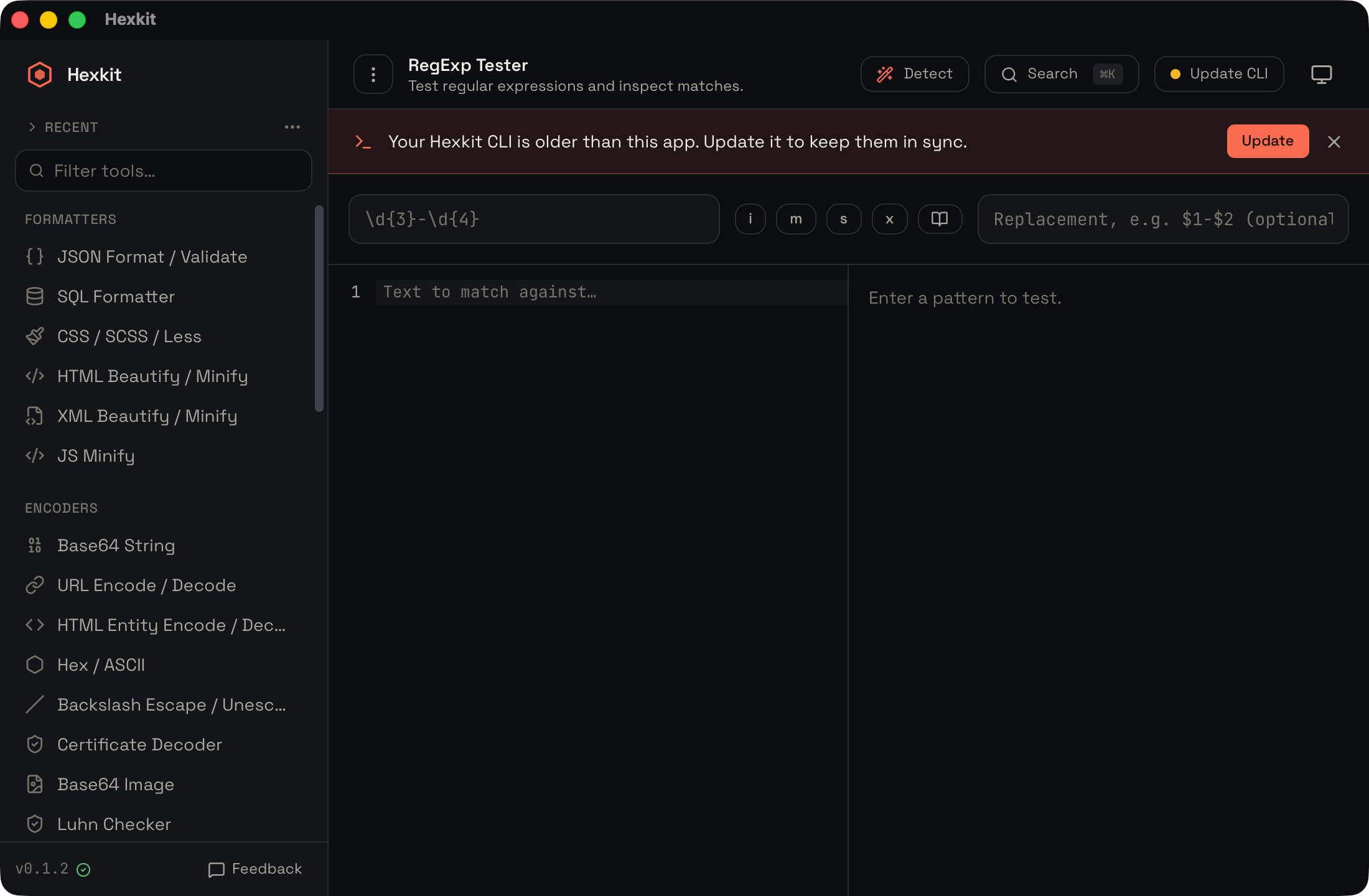The image size is (1369, 896).
Task: Open the Search command palette
Action: [x=1062, y=74]
